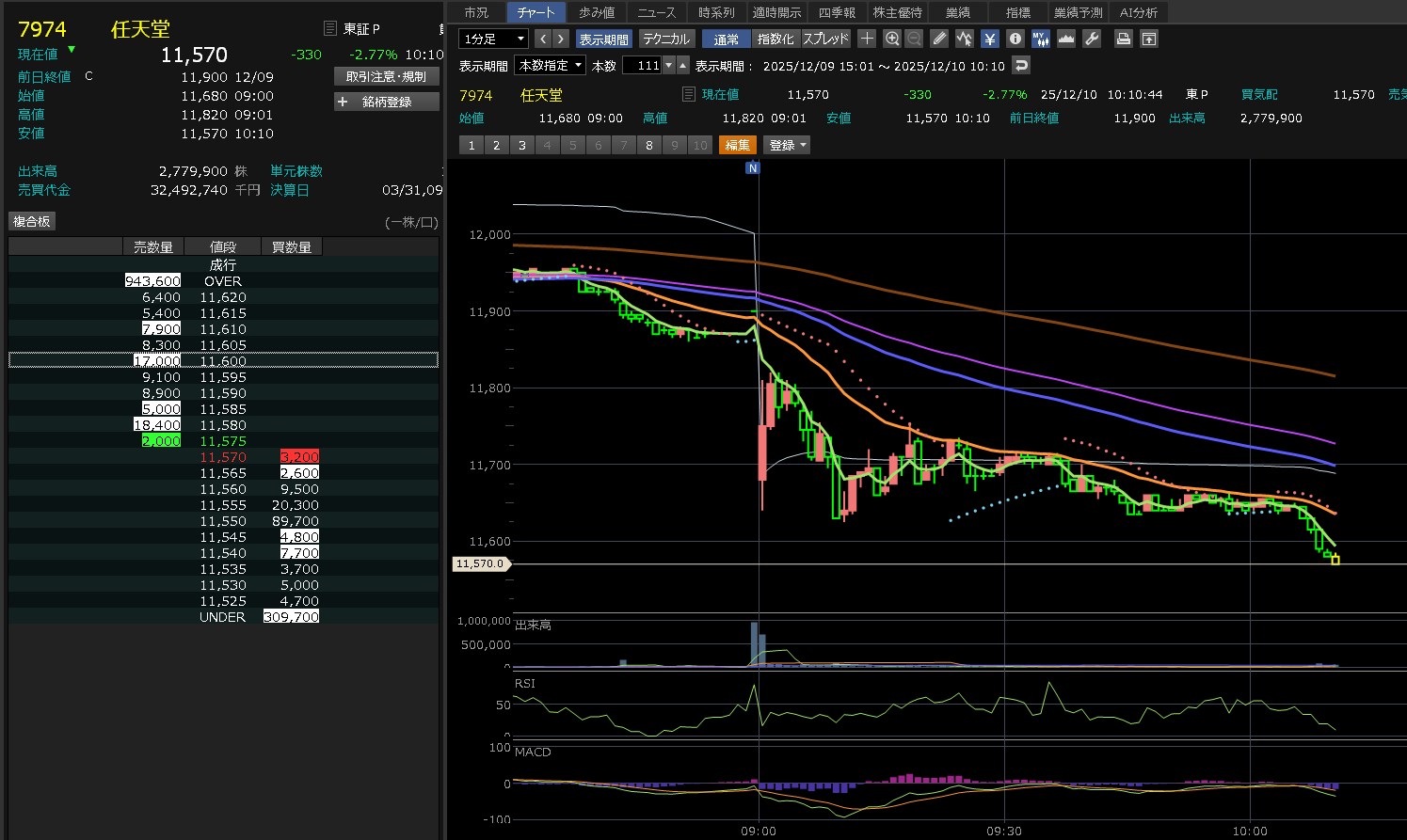Click the info circle icon
The width and height of the screenshot is (1407, 840).
1015,39
